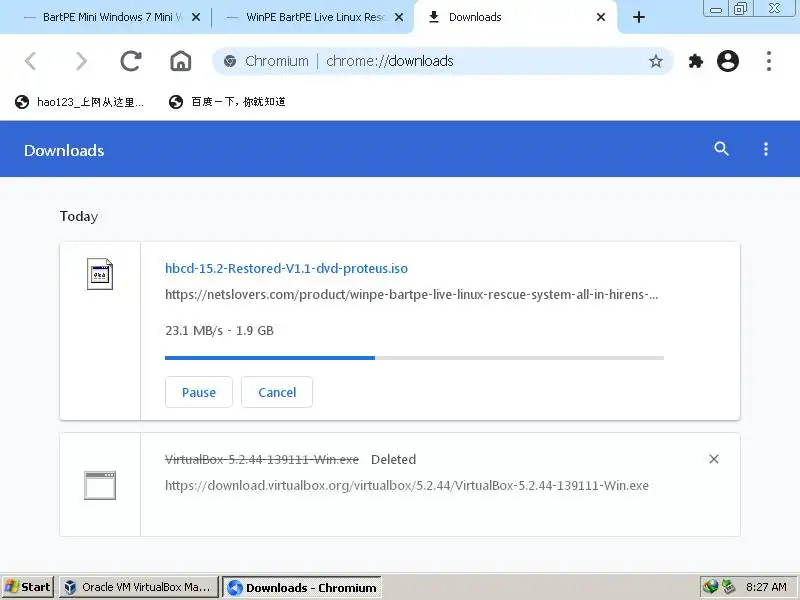
Task: Search downloads with the magnifier icon
Action: [x=721, y=149]
